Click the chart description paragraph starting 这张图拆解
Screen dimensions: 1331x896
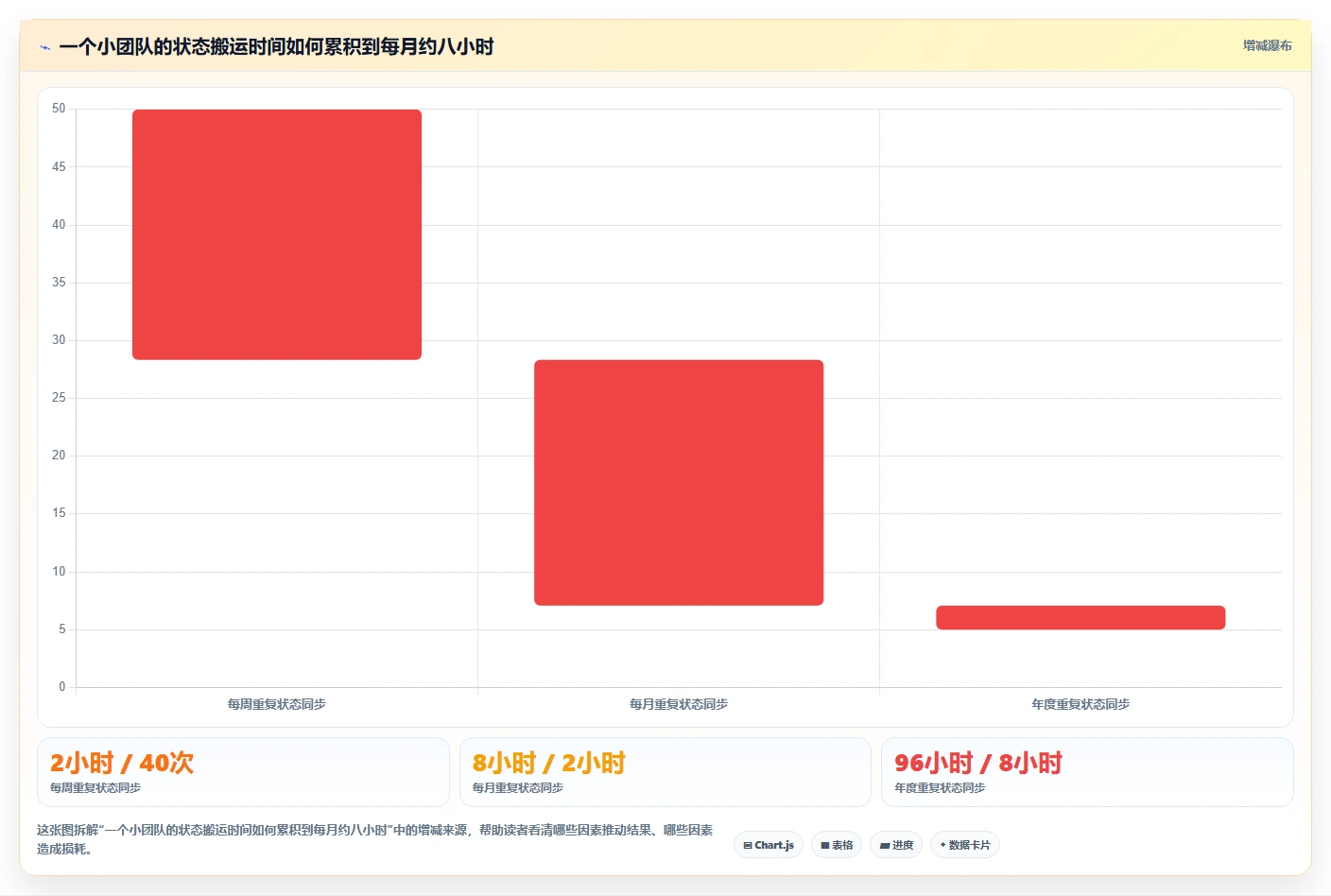pos(375,839)
